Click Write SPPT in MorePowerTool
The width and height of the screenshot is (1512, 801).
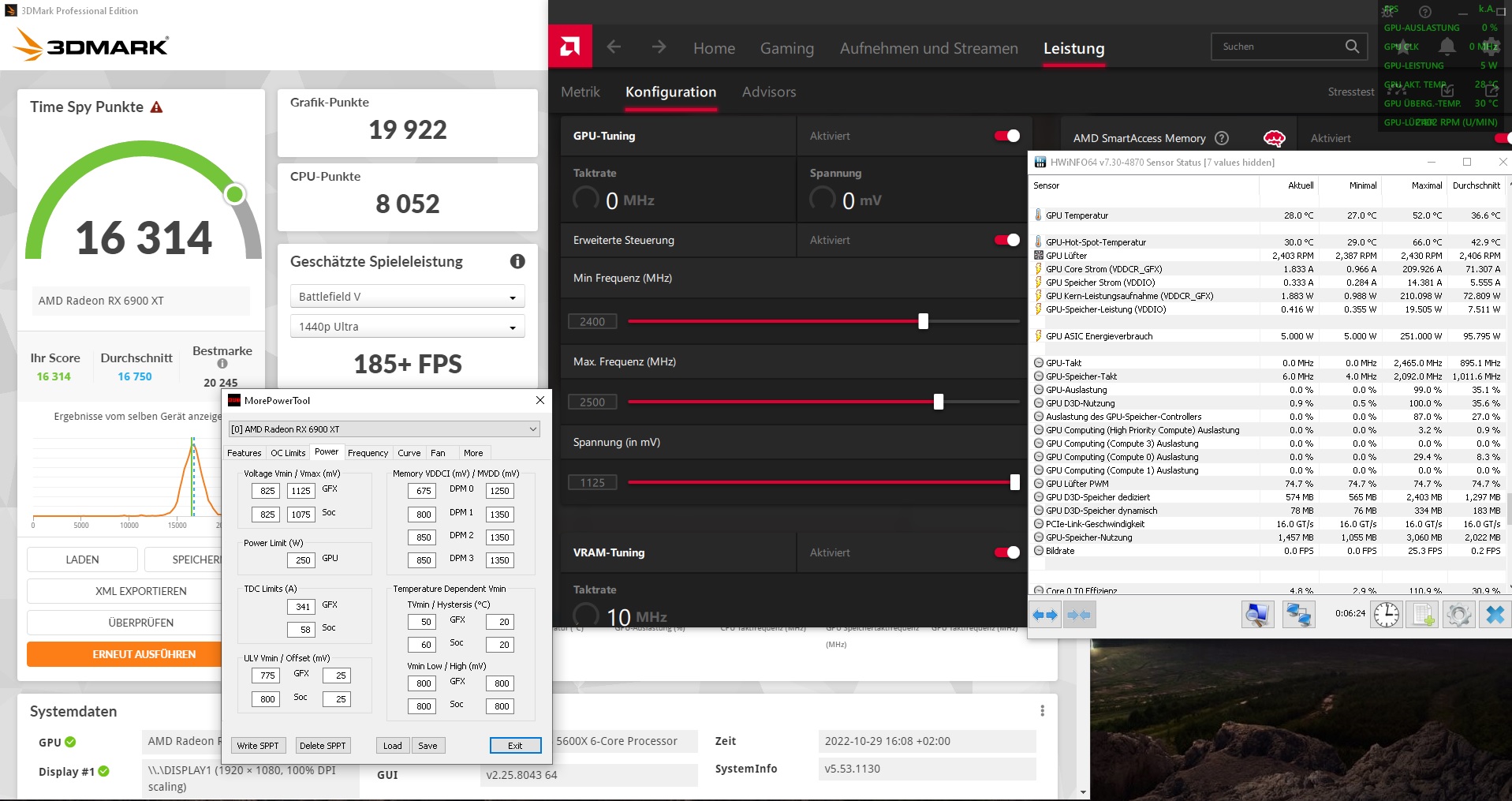[x=257, y=746]
